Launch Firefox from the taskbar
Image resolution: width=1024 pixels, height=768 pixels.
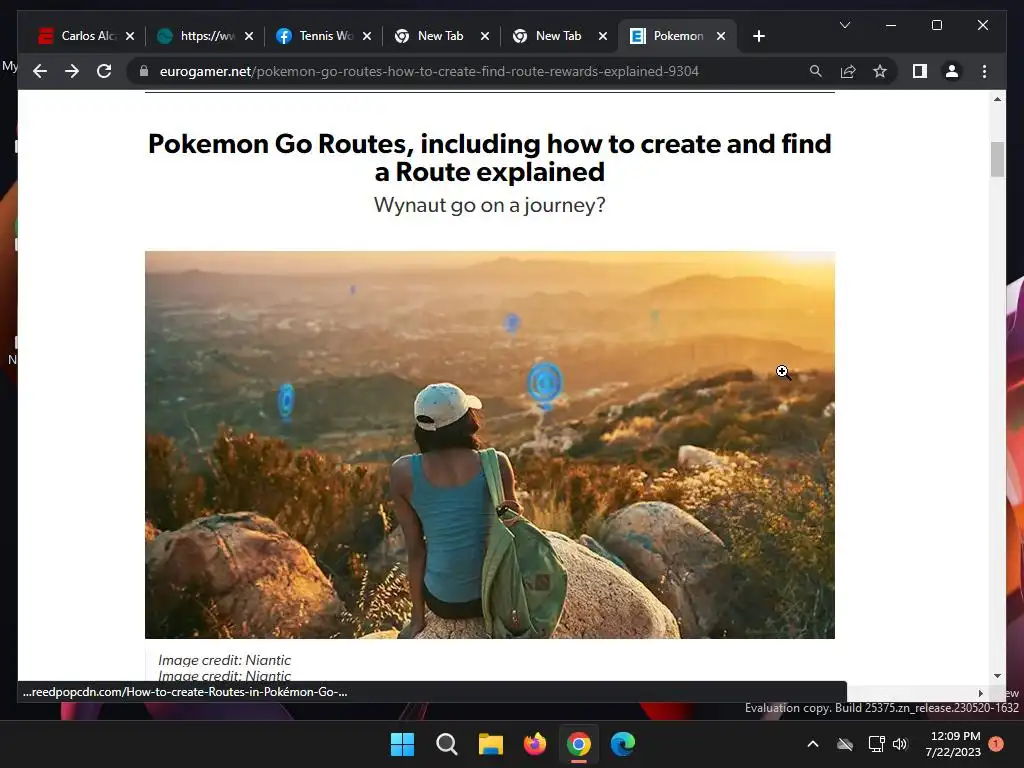pyautogui.click(x=535, y=744)
